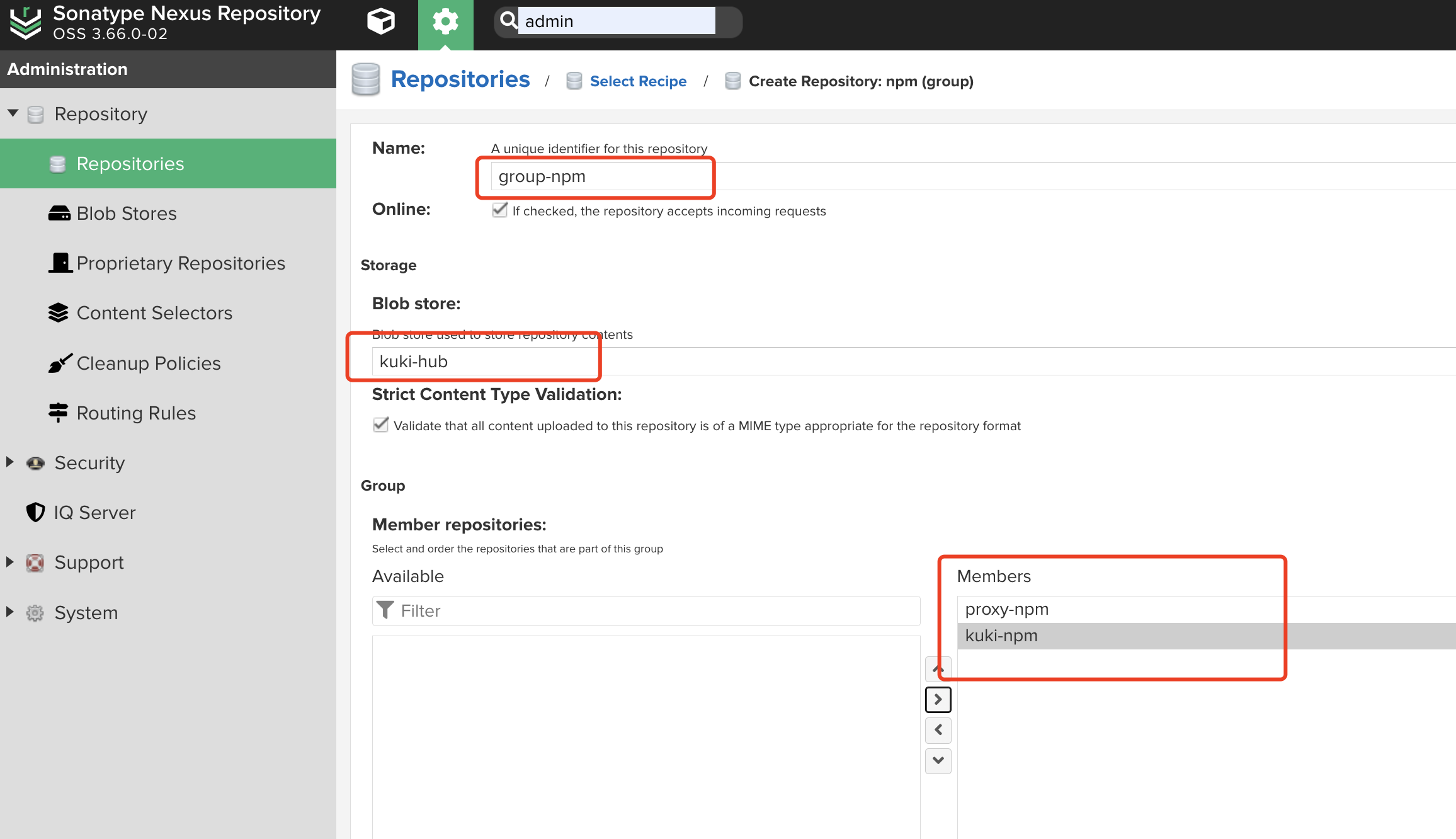This screenshot has height=839, width=1456.
Task: Click the Content Selectors layers icon
Action: (58, 312)
